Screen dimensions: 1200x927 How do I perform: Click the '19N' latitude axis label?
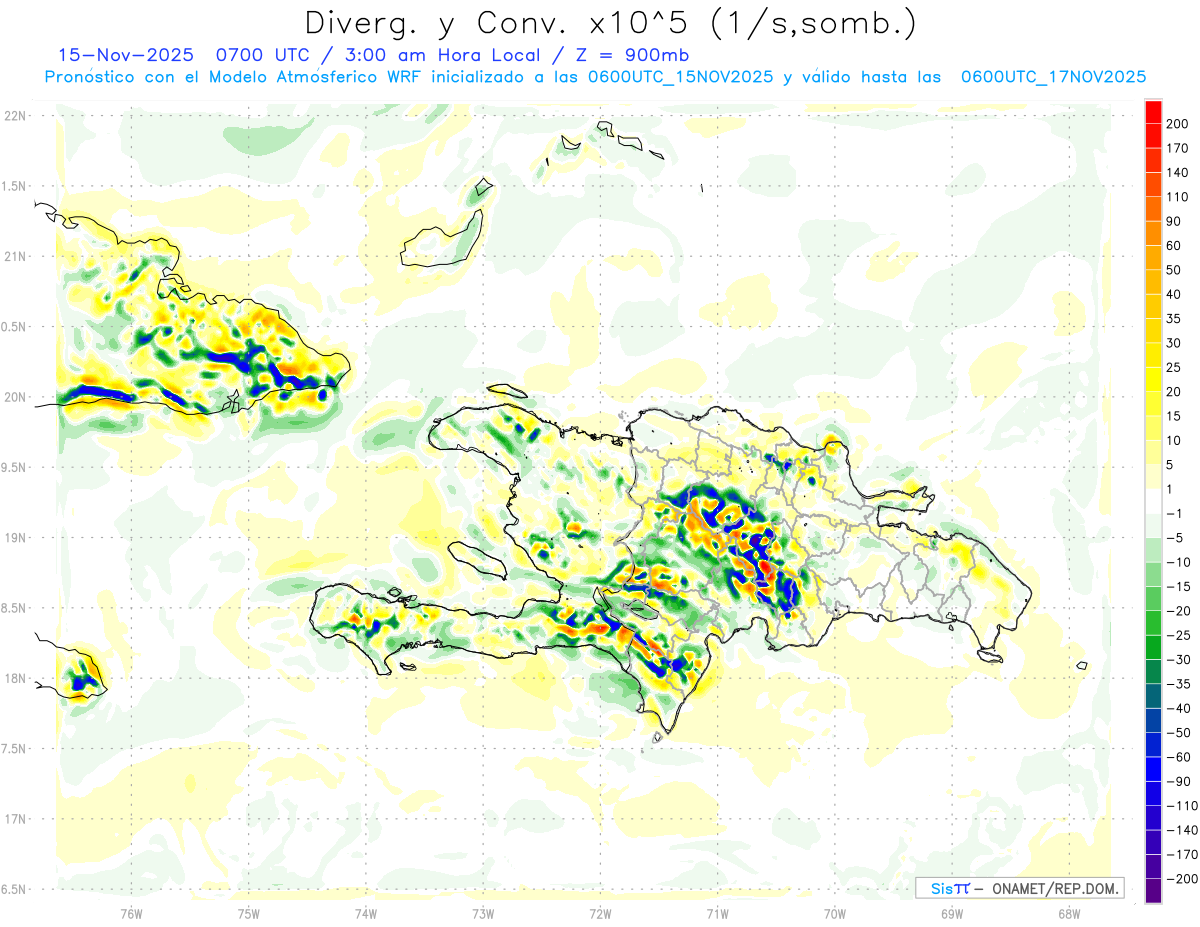click(x=14, y=538)
